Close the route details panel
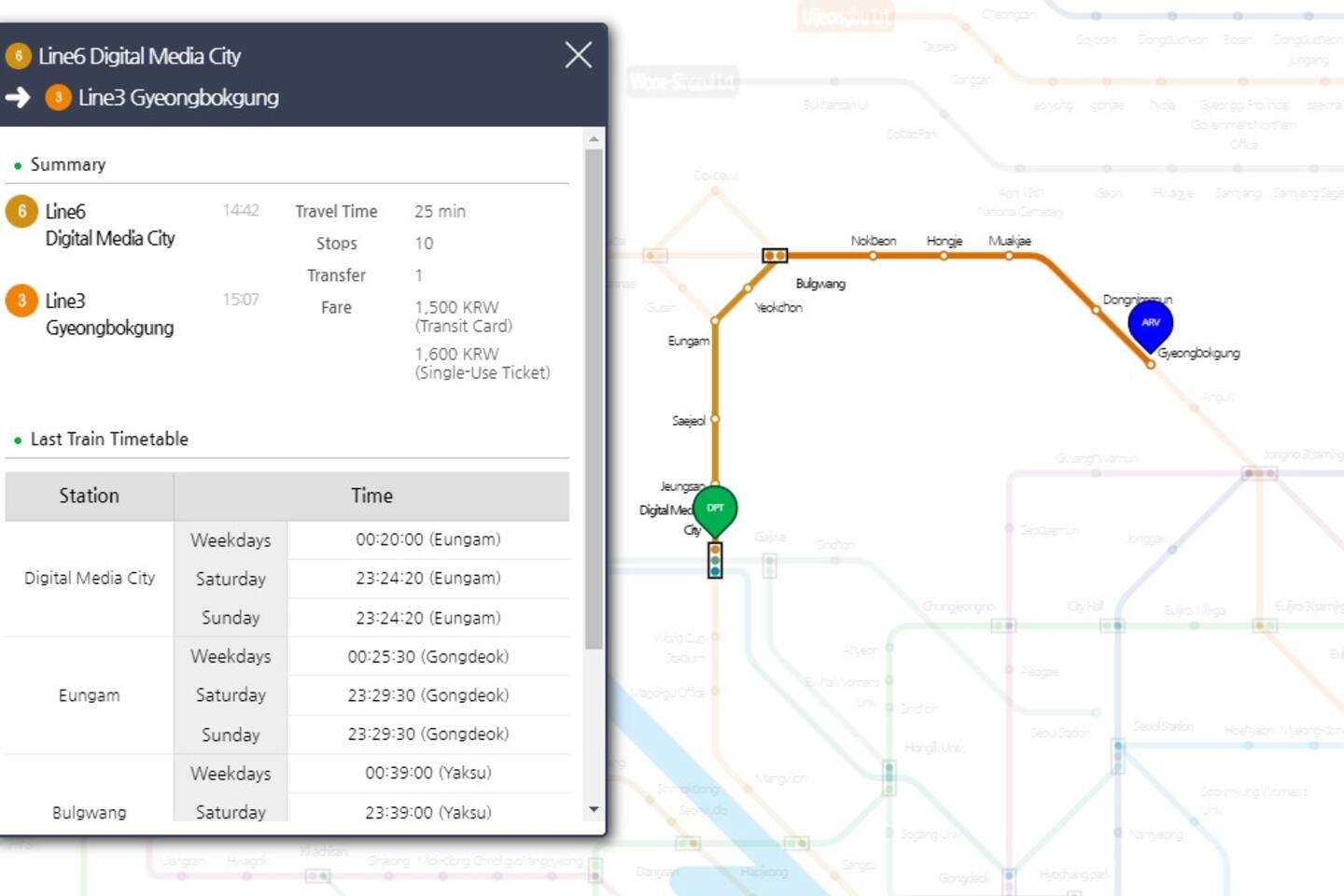This screenshot has height=896, width=1344. click(x=578, y=55)
